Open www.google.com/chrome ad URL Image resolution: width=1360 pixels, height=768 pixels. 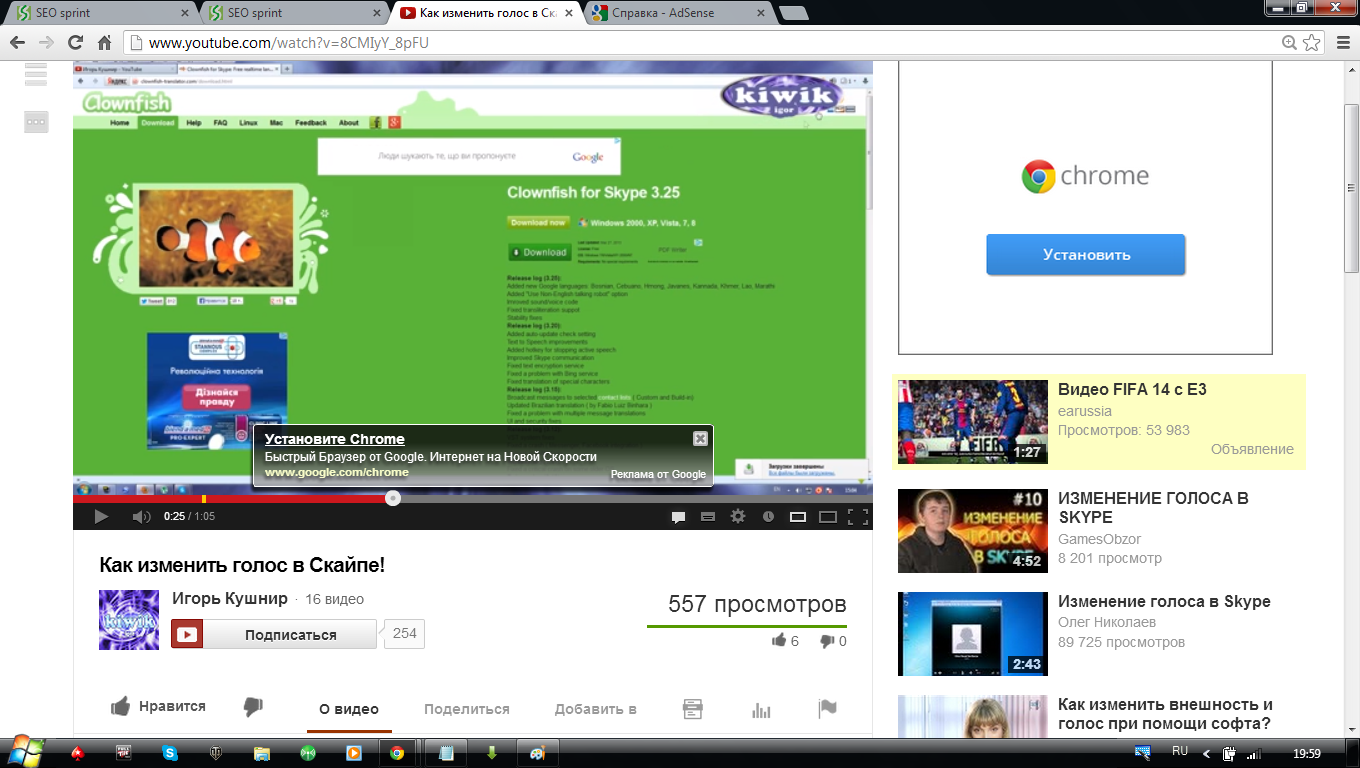click(x=337, y=472)
